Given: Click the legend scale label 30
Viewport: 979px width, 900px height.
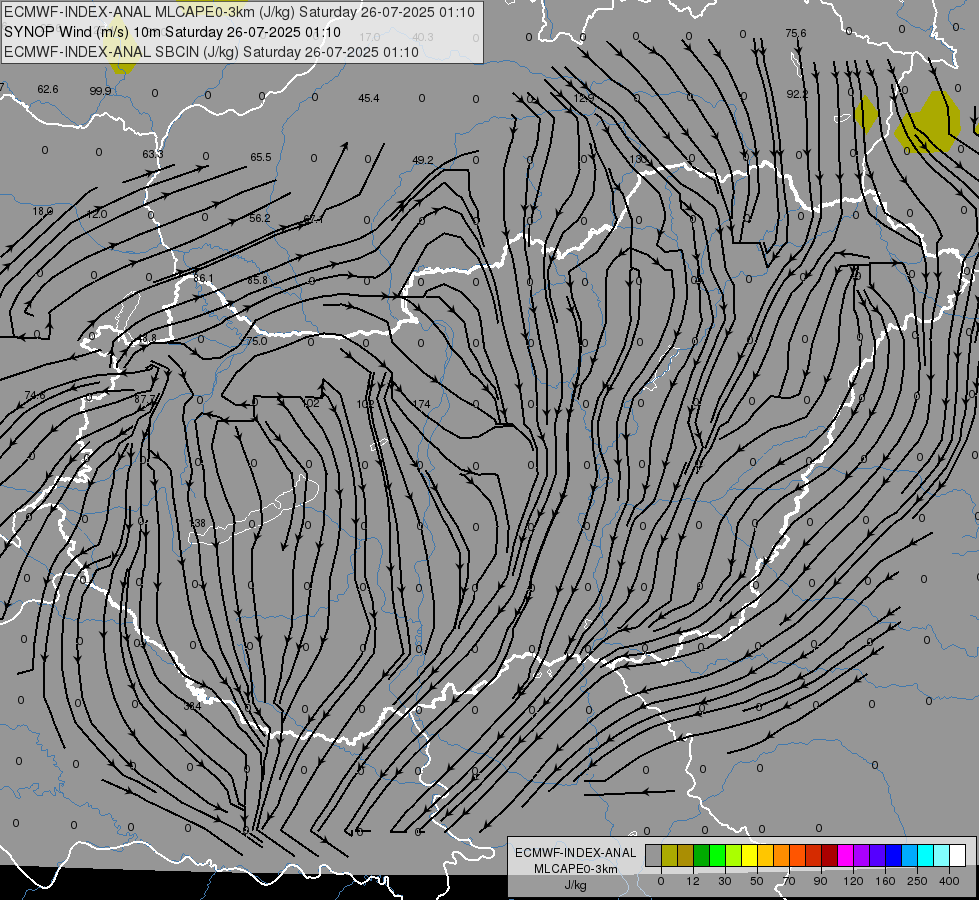Looking at the screenshot, I should (x=725, y=881).
